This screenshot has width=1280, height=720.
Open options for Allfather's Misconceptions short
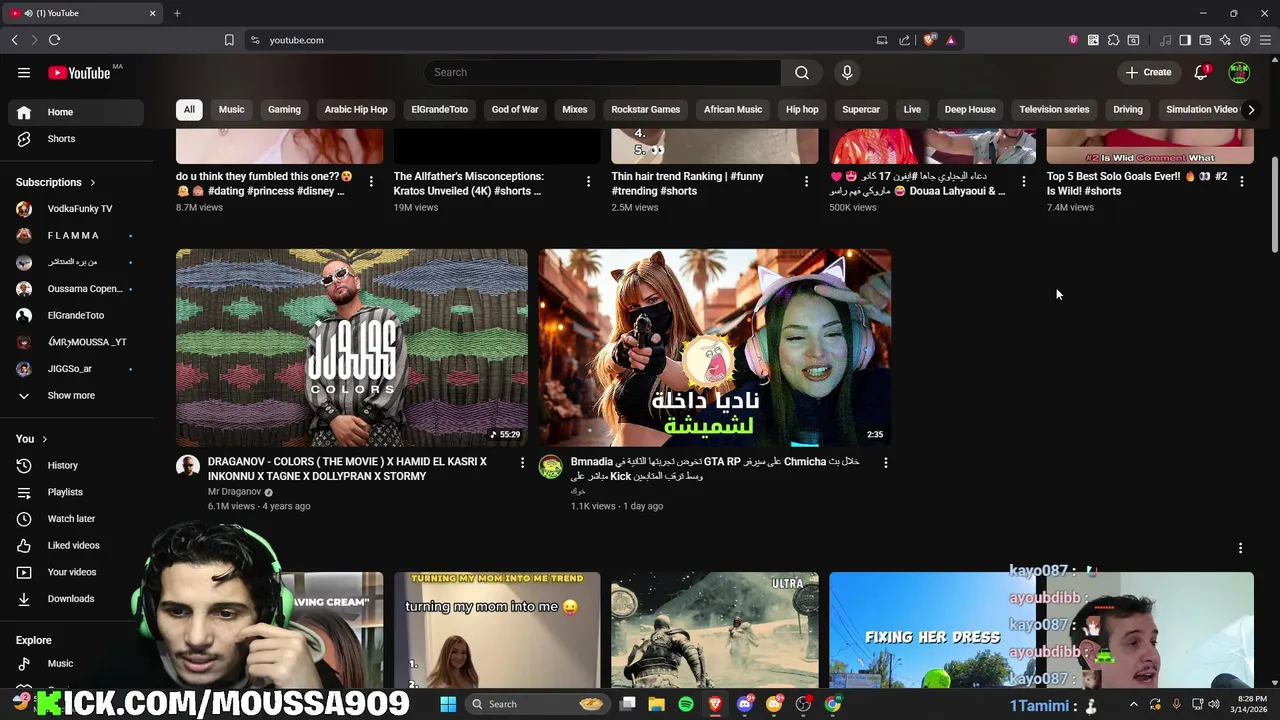pos(588,181)
